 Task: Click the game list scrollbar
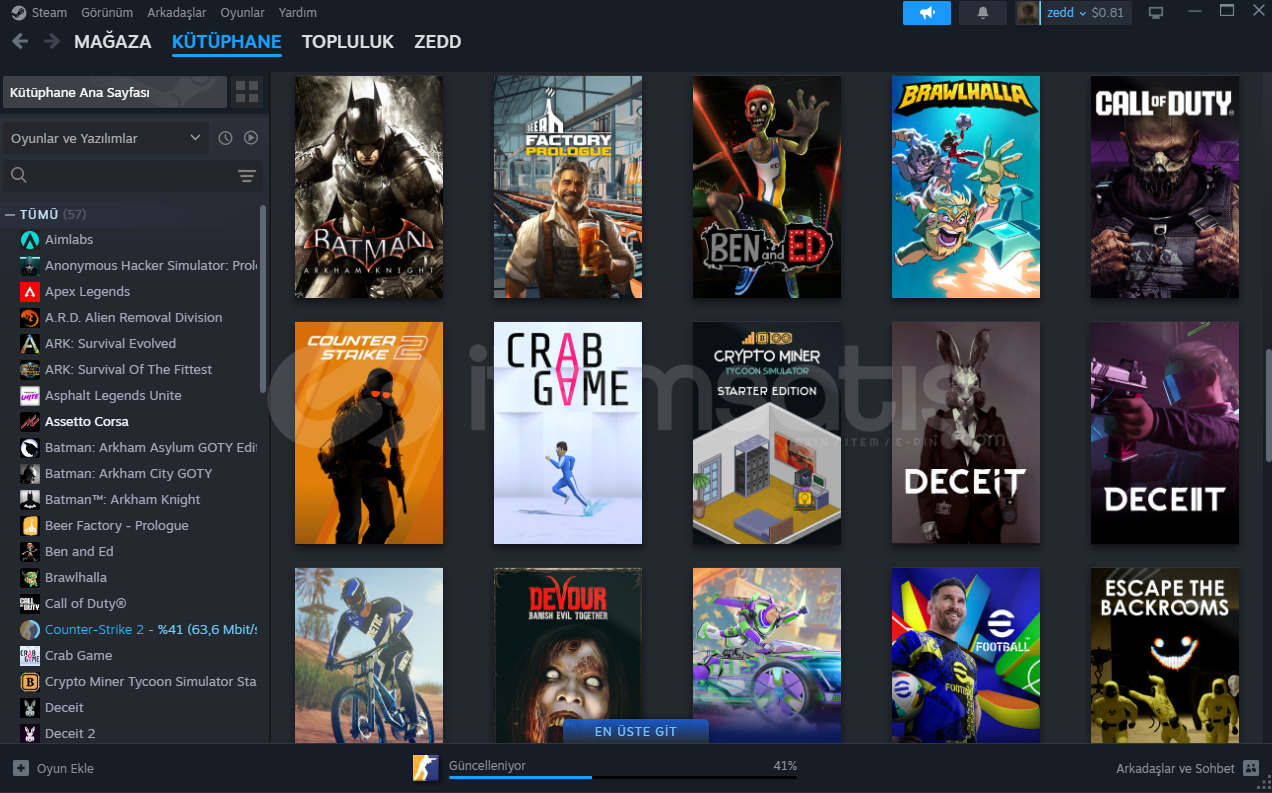[263, 298]
